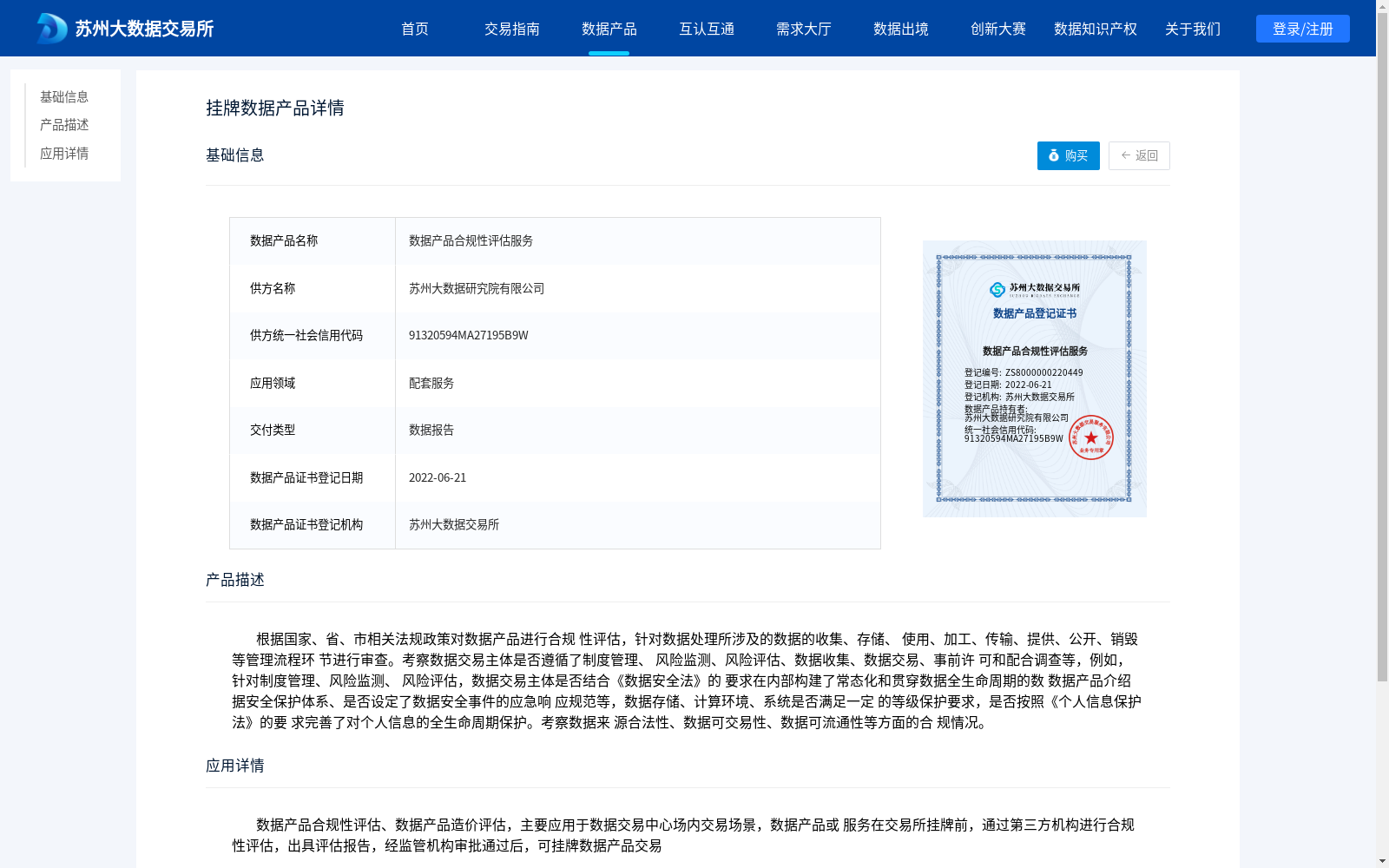Screen dimensions: 1389x868
Task: Click the 交付类型 label cell
Action: (313, 430)
